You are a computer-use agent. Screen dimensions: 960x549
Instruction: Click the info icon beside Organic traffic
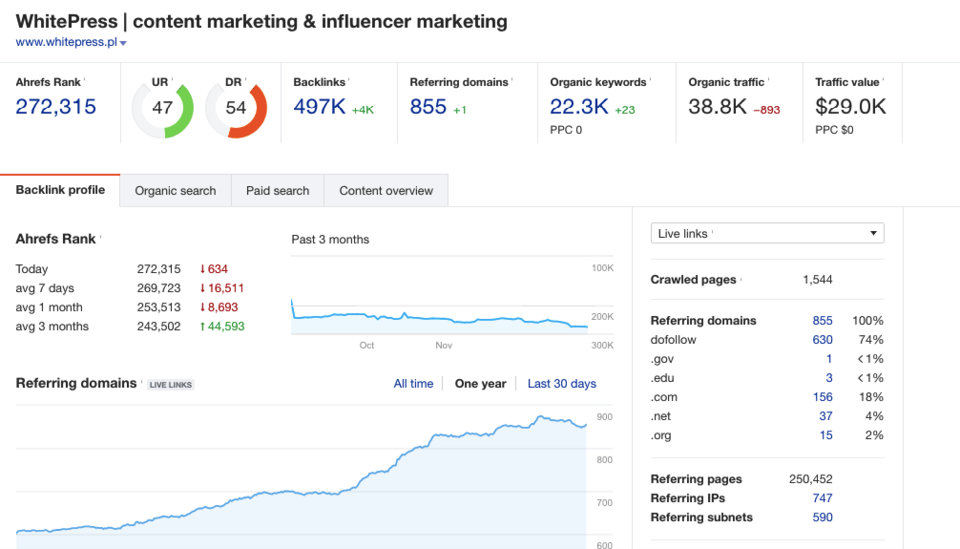tap(768, 80)
